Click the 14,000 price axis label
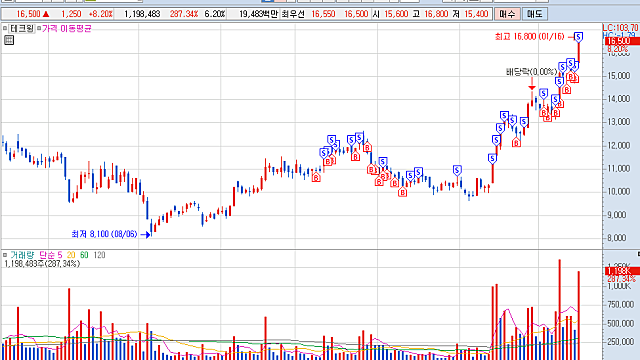Image resolution: width=640 pixels, height=360 pixels. [x=618, y=99]
